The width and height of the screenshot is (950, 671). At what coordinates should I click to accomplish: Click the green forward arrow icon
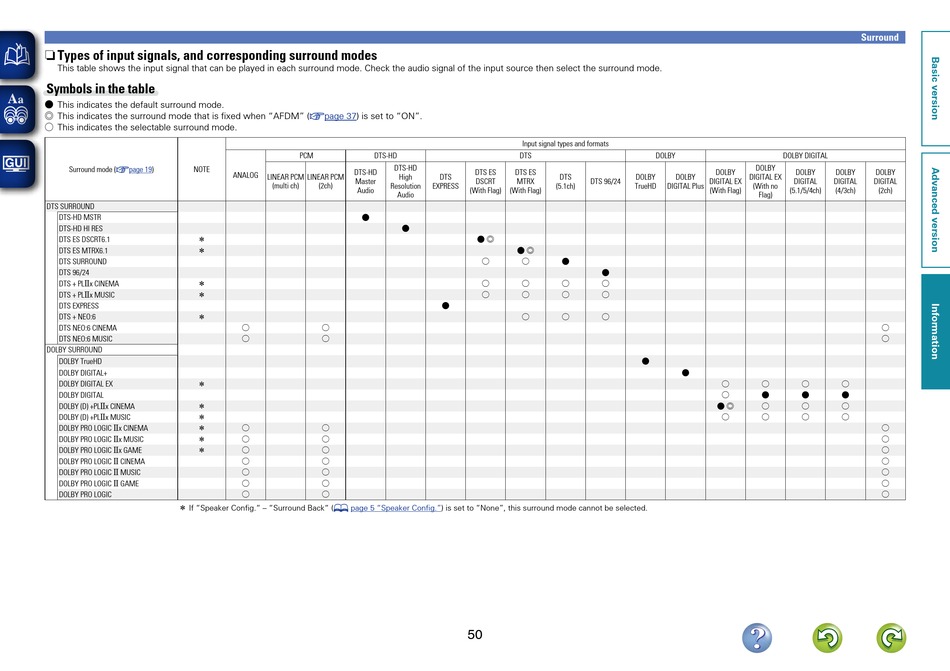coord(891,638)
